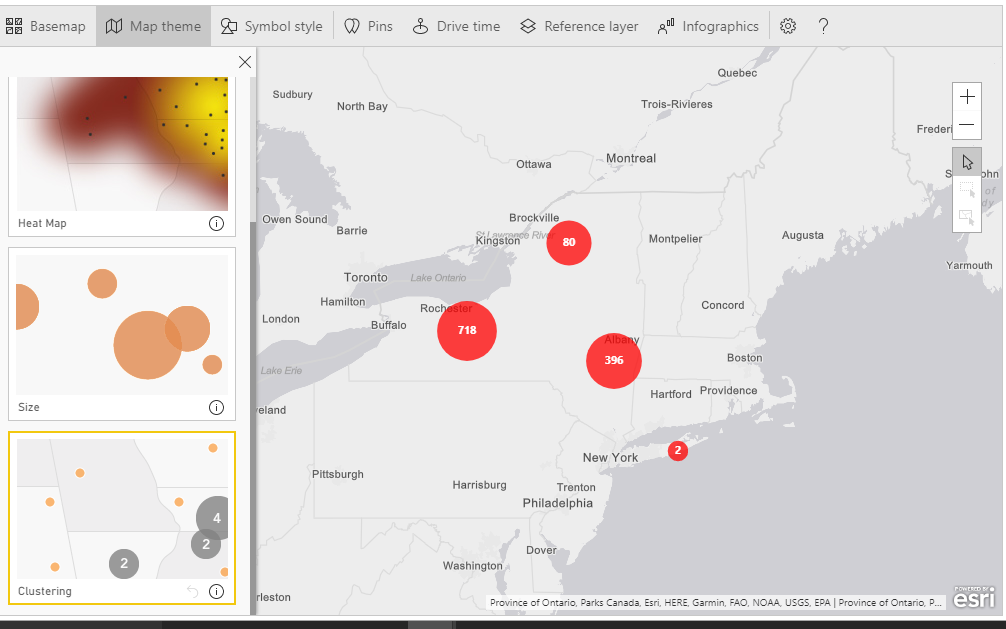The image size is (1006, 629).
Task: Zoom in on the map
Action: point(967,97)
